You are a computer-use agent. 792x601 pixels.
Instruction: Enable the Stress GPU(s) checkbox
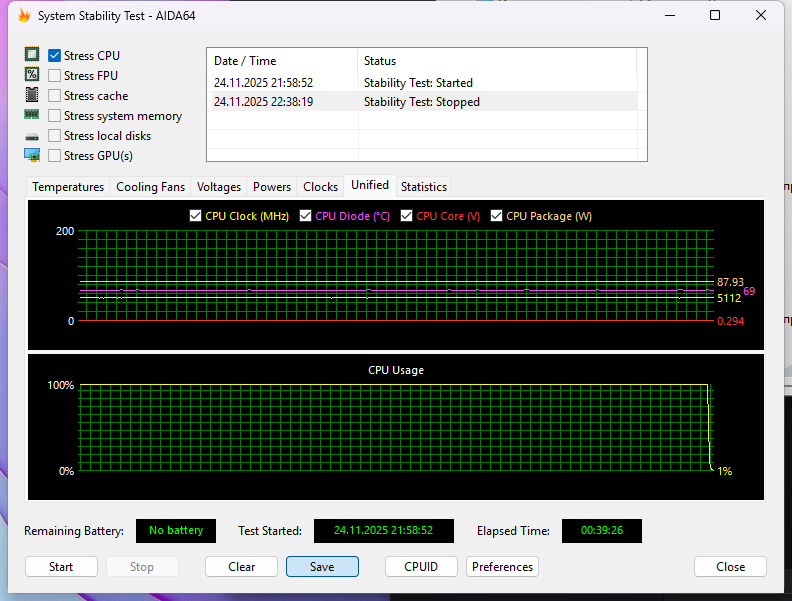[55, 156]
